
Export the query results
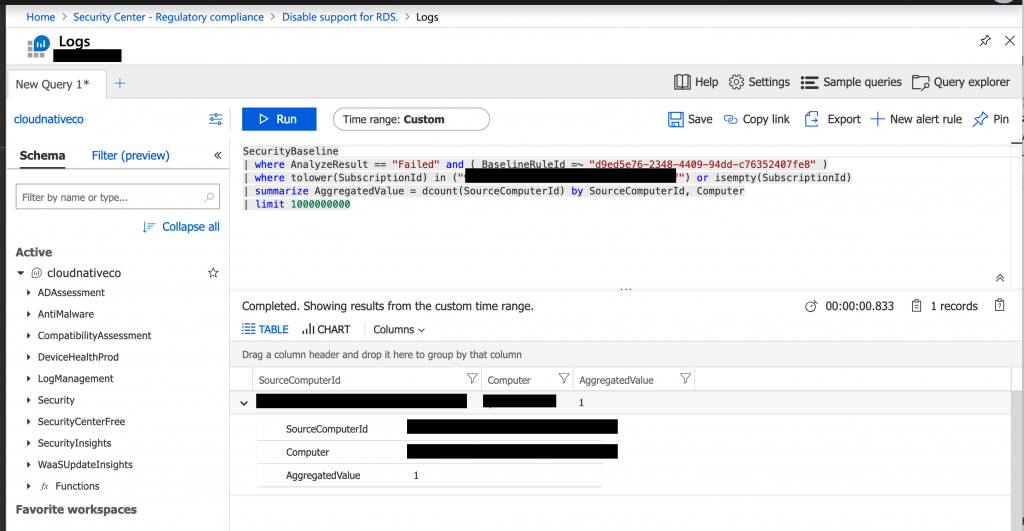coord(833,119)
